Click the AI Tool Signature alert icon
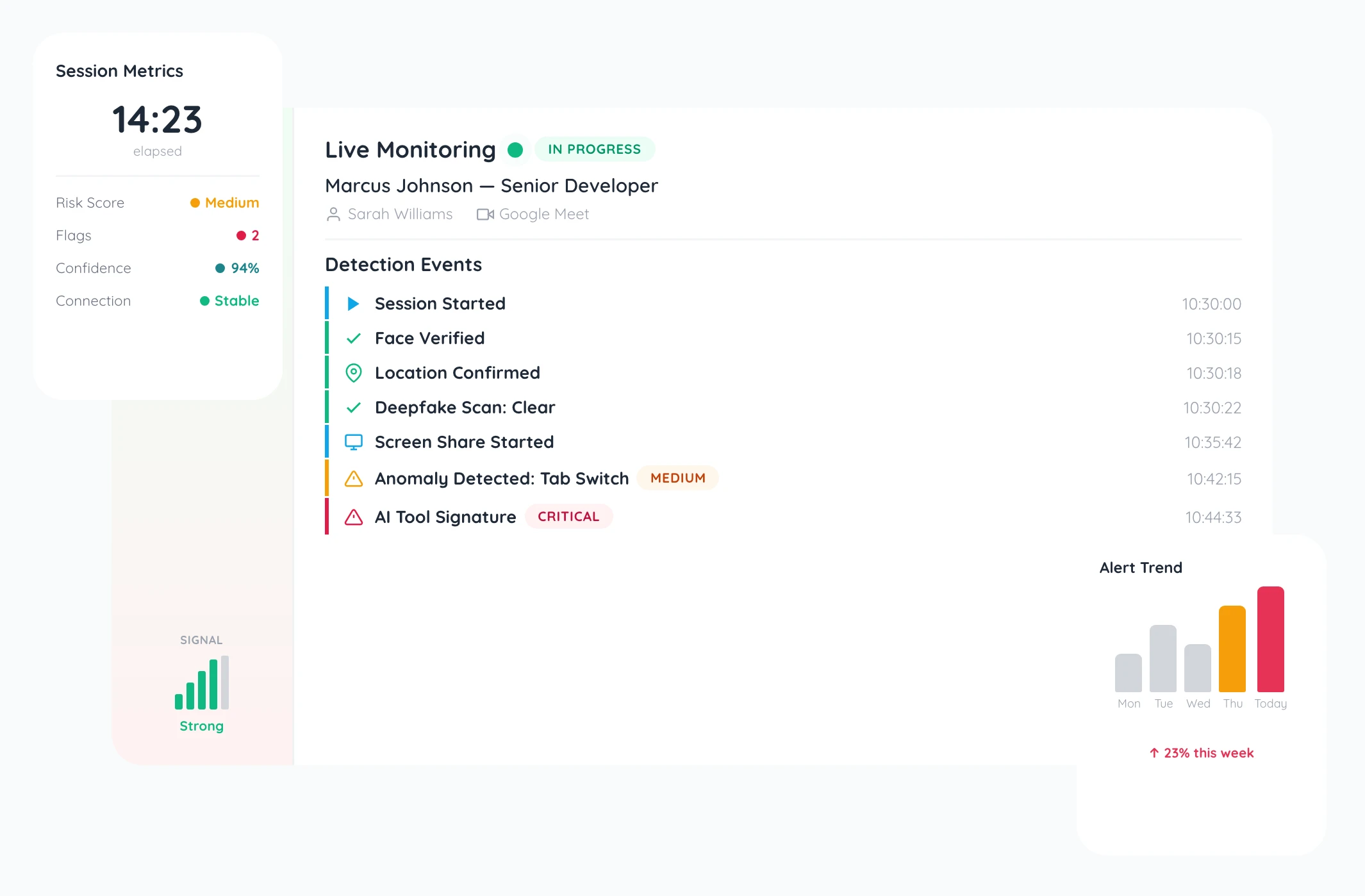1365x896 pixels. click(353, 517)
